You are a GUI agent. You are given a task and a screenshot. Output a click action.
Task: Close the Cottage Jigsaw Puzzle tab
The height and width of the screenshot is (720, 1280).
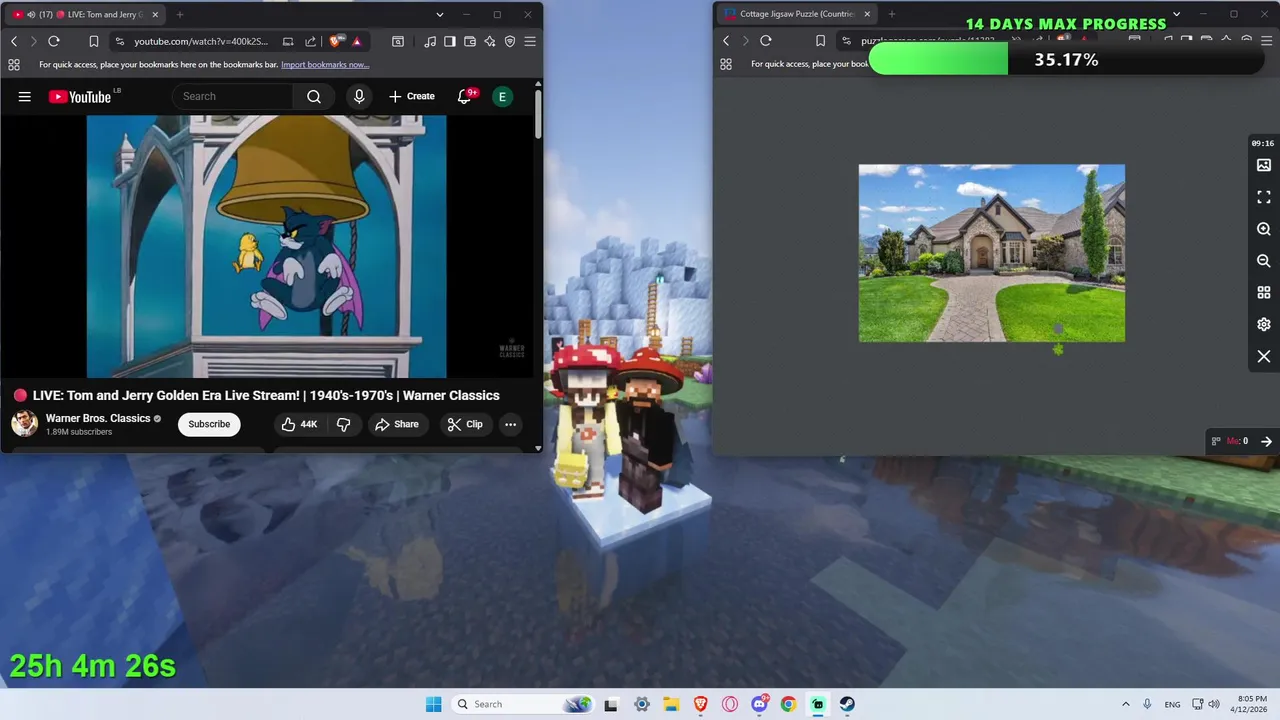point(867,15)
